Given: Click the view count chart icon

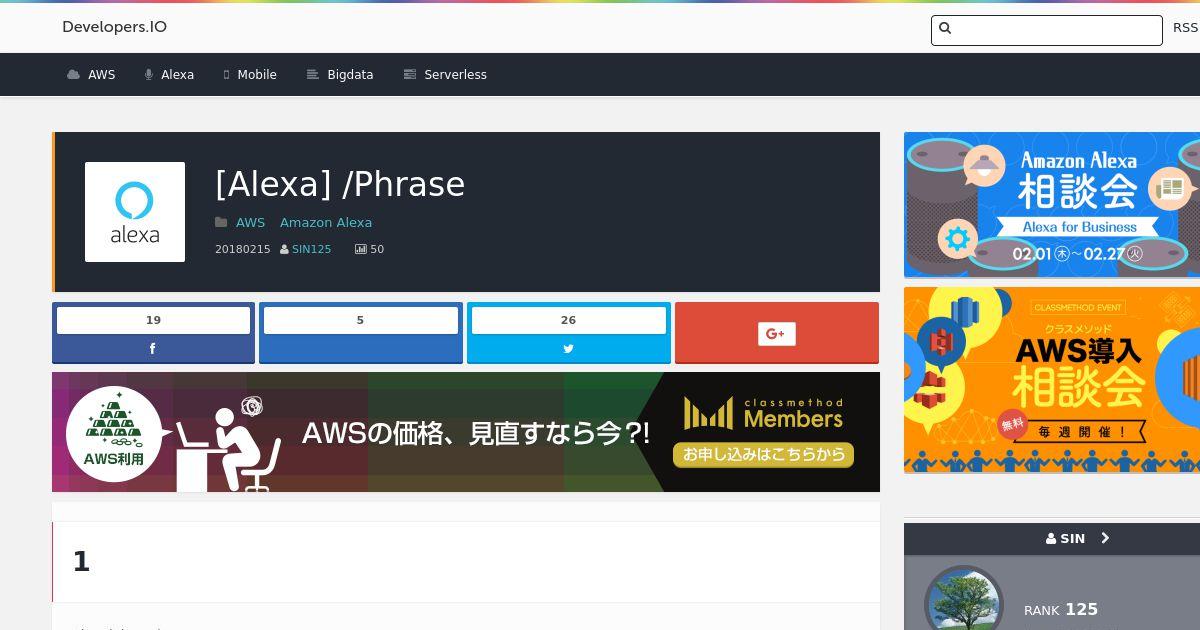Looking at the screenshot, I should point(361,249).
